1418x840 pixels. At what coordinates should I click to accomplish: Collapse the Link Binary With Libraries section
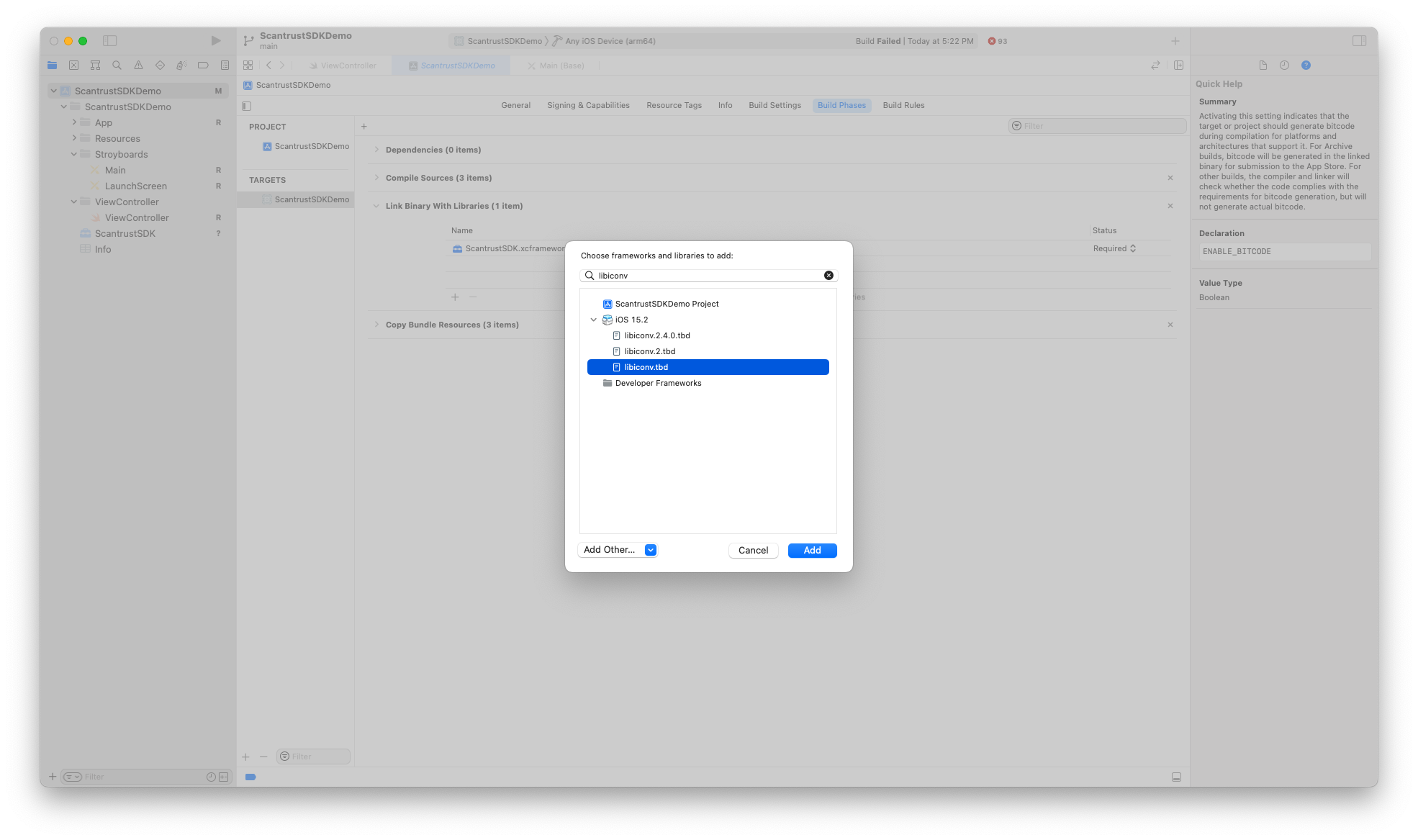pyautogui.click(x=376, y=206)
